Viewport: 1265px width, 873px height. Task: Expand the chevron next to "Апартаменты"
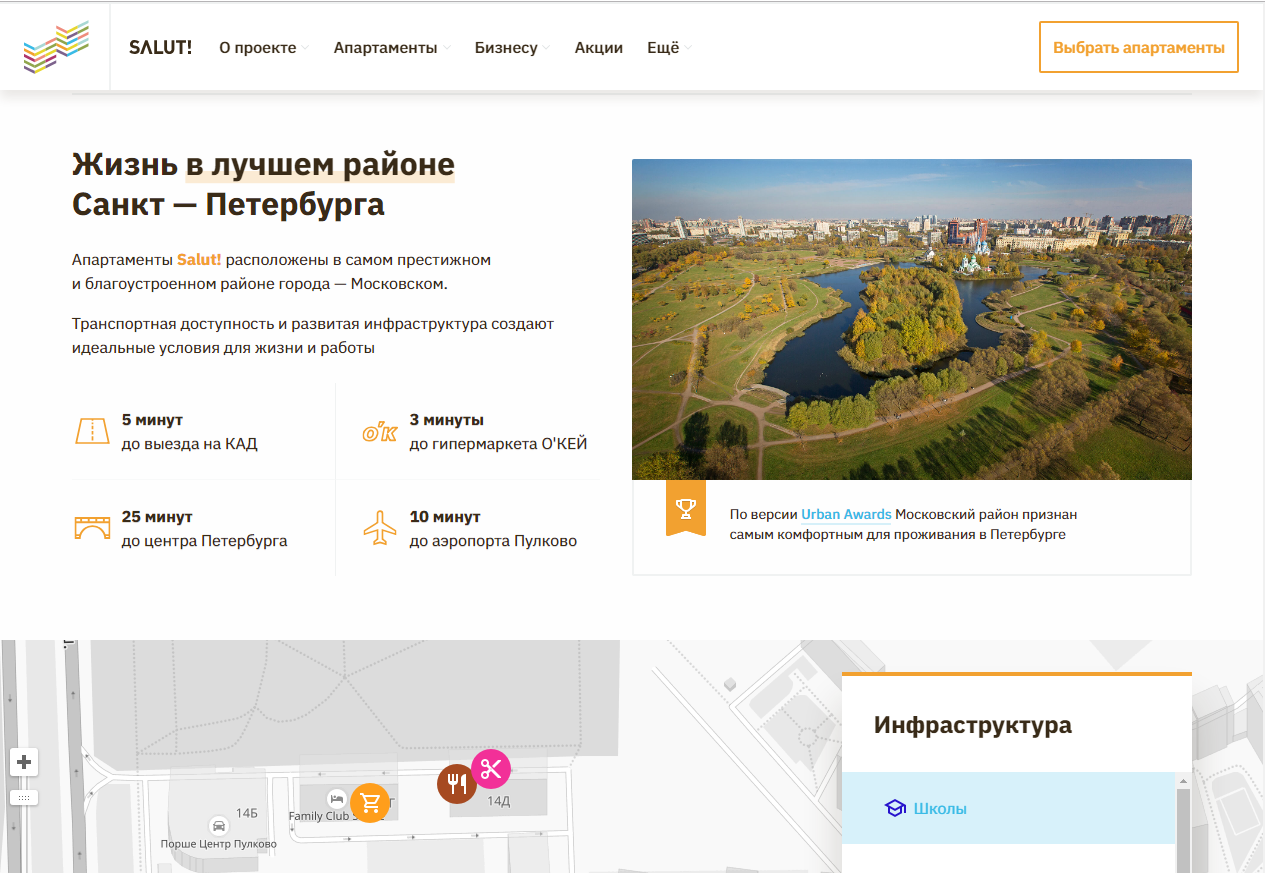447,48
